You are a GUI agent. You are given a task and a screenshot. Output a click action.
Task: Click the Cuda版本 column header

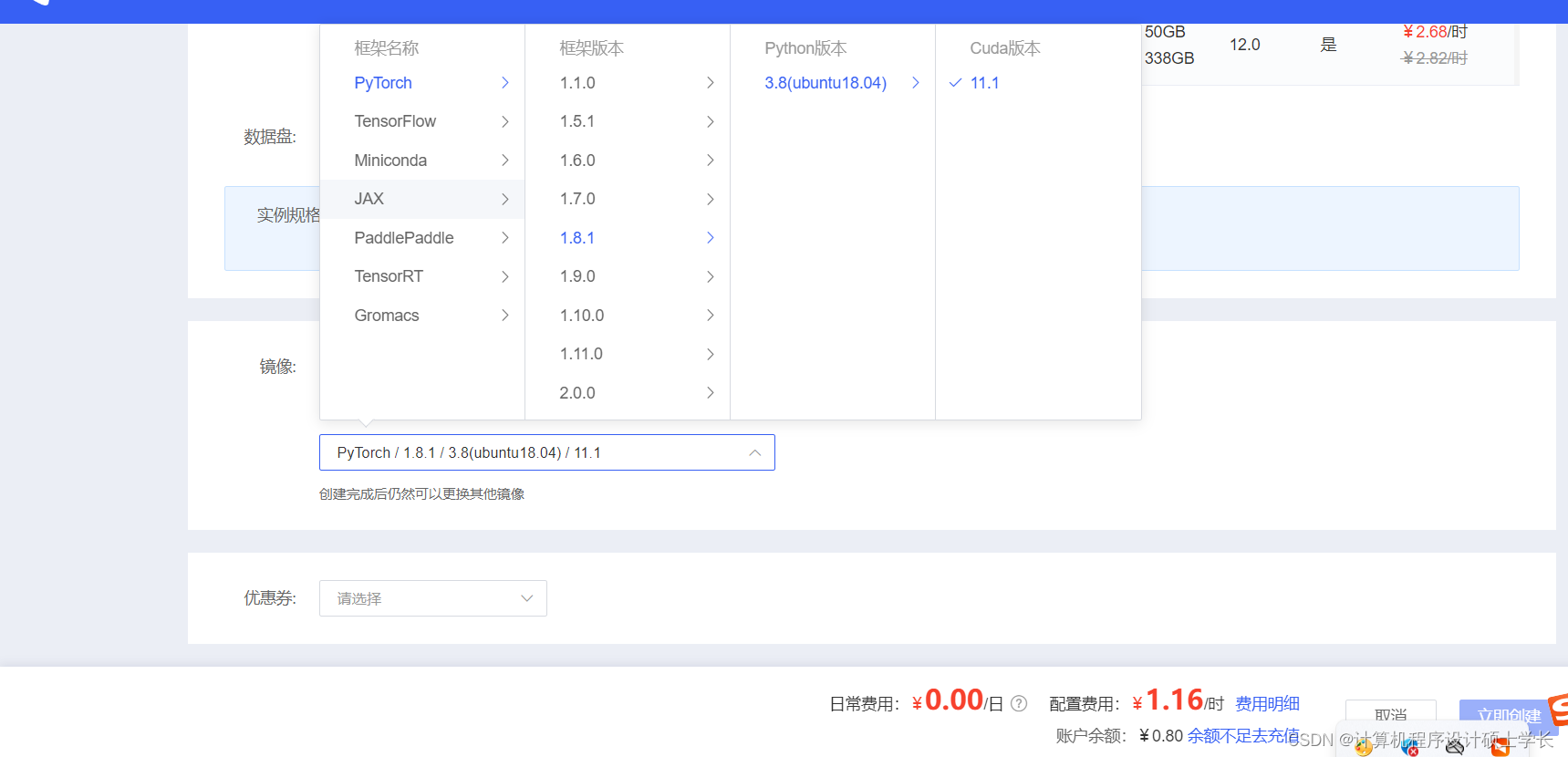tap(1005, 48)
